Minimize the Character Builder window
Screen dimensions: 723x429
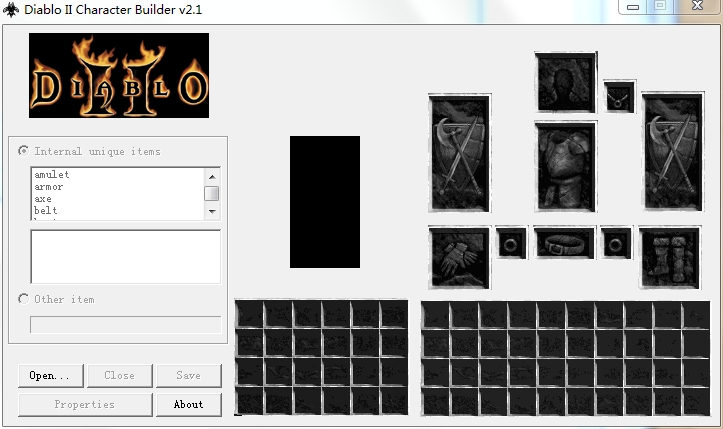coord(633,6)
